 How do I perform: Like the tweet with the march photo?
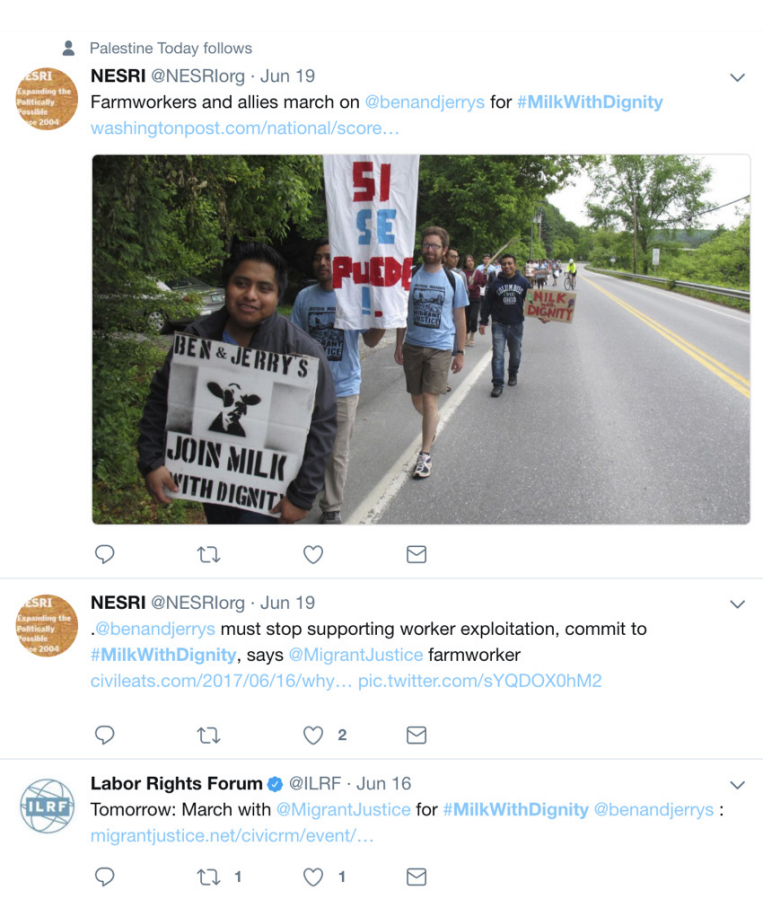[313, 554]
